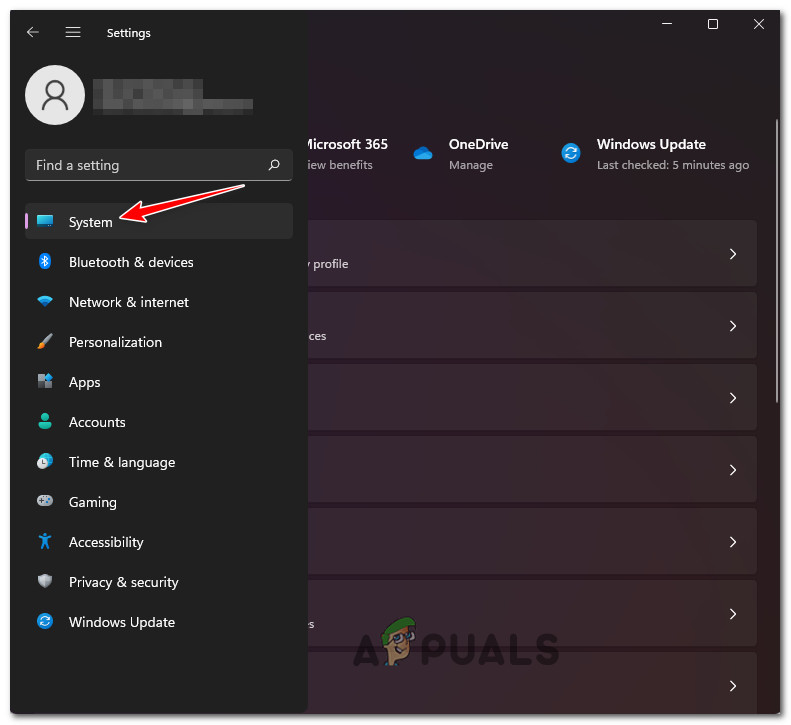Open the Accounts settings category
The width and height of the screenshot is (791, 725).
point(158,422)
